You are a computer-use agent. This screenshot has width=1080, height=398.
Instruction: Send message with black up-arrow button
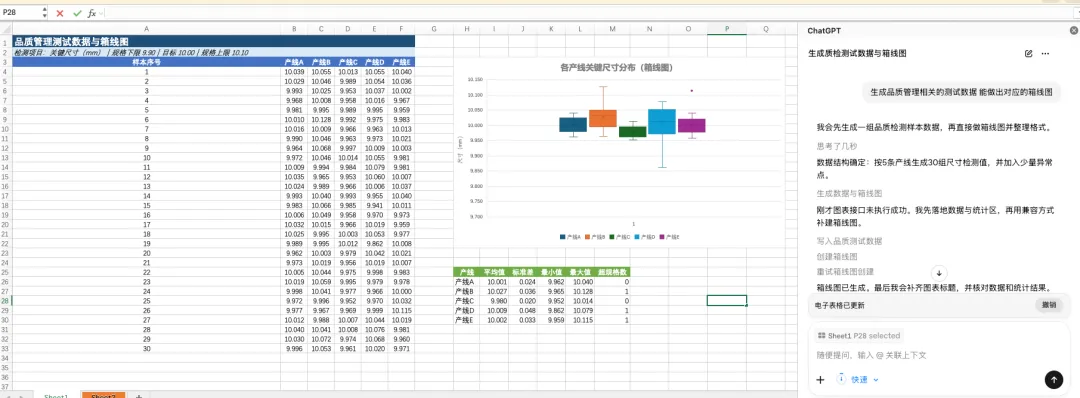1053,379
